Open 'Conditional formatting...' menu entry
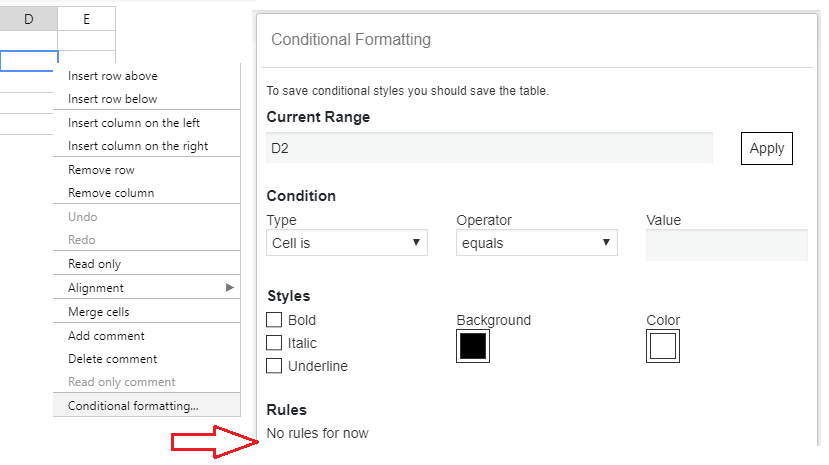 [x=133, y=406]
